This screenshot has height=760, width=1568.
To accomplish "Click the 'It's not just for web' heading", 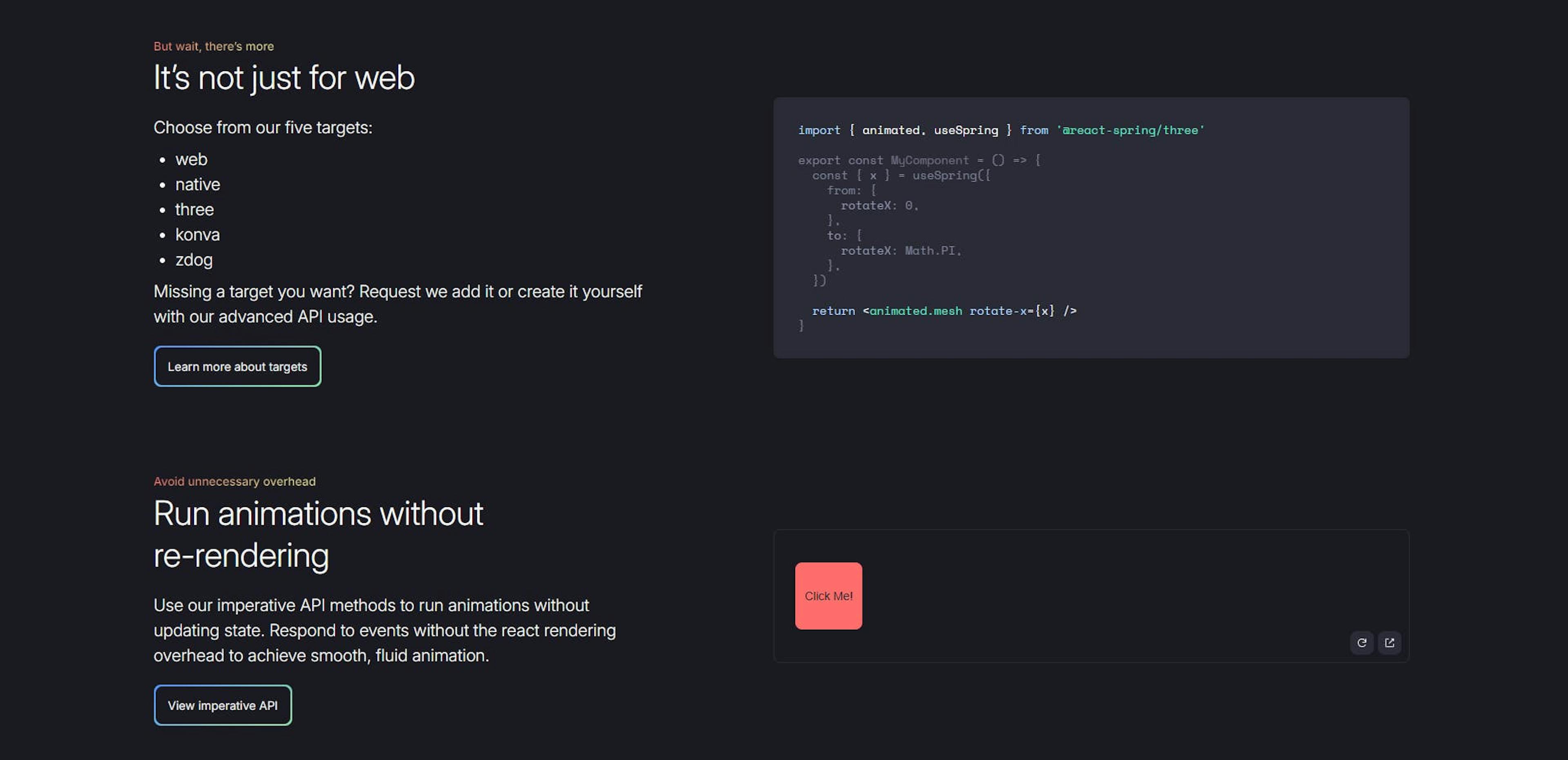I will tap(284, 78).
